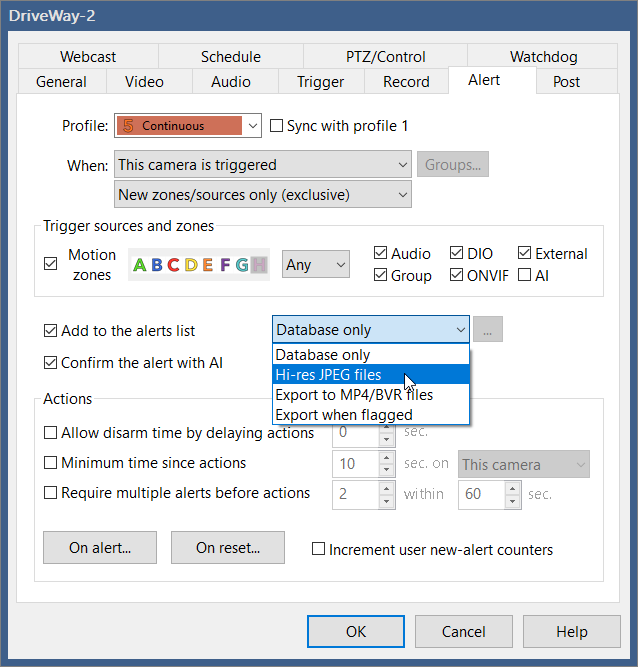Switch to the Trigger tab

(321, 82)
